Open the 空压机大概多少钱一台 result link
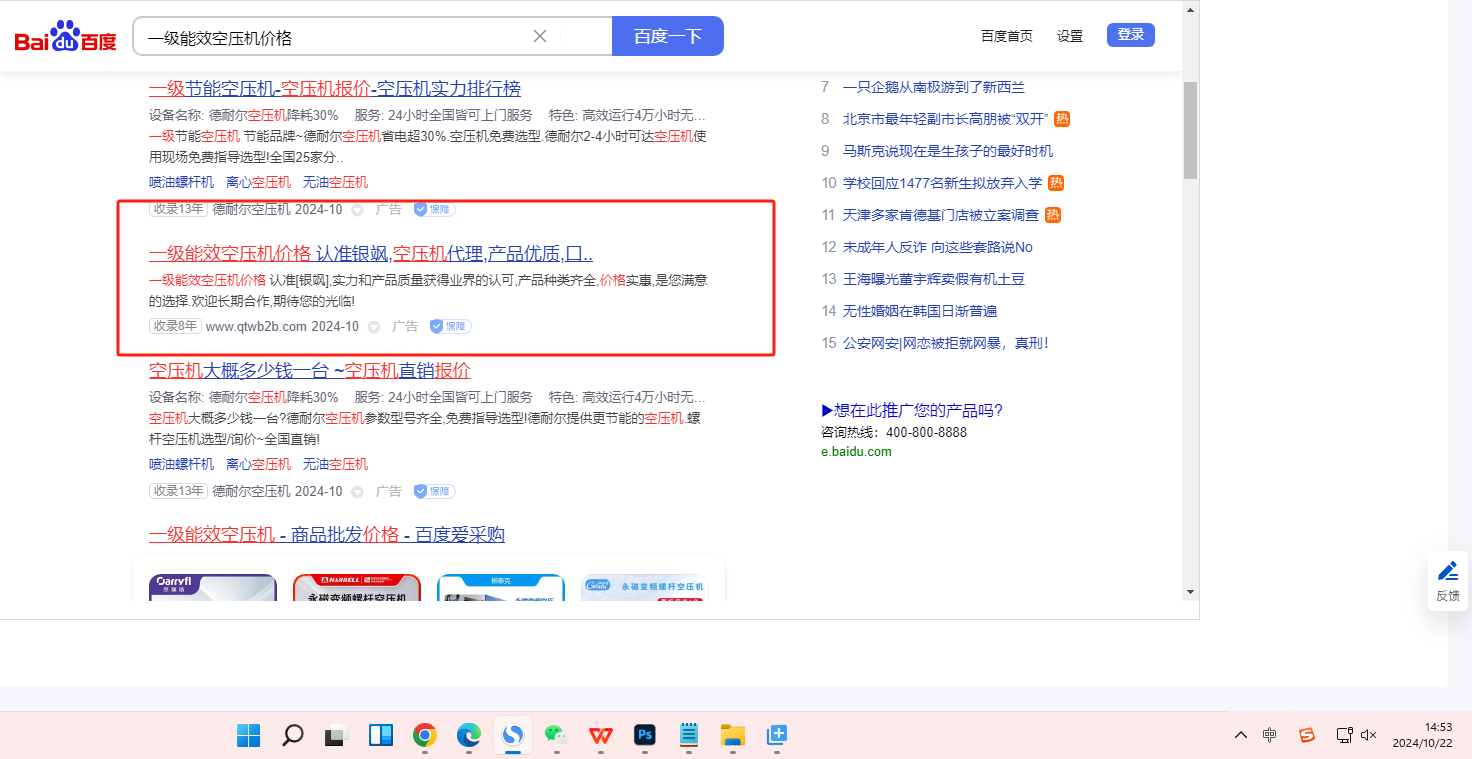1472x759 pixels. pos(309,371)
